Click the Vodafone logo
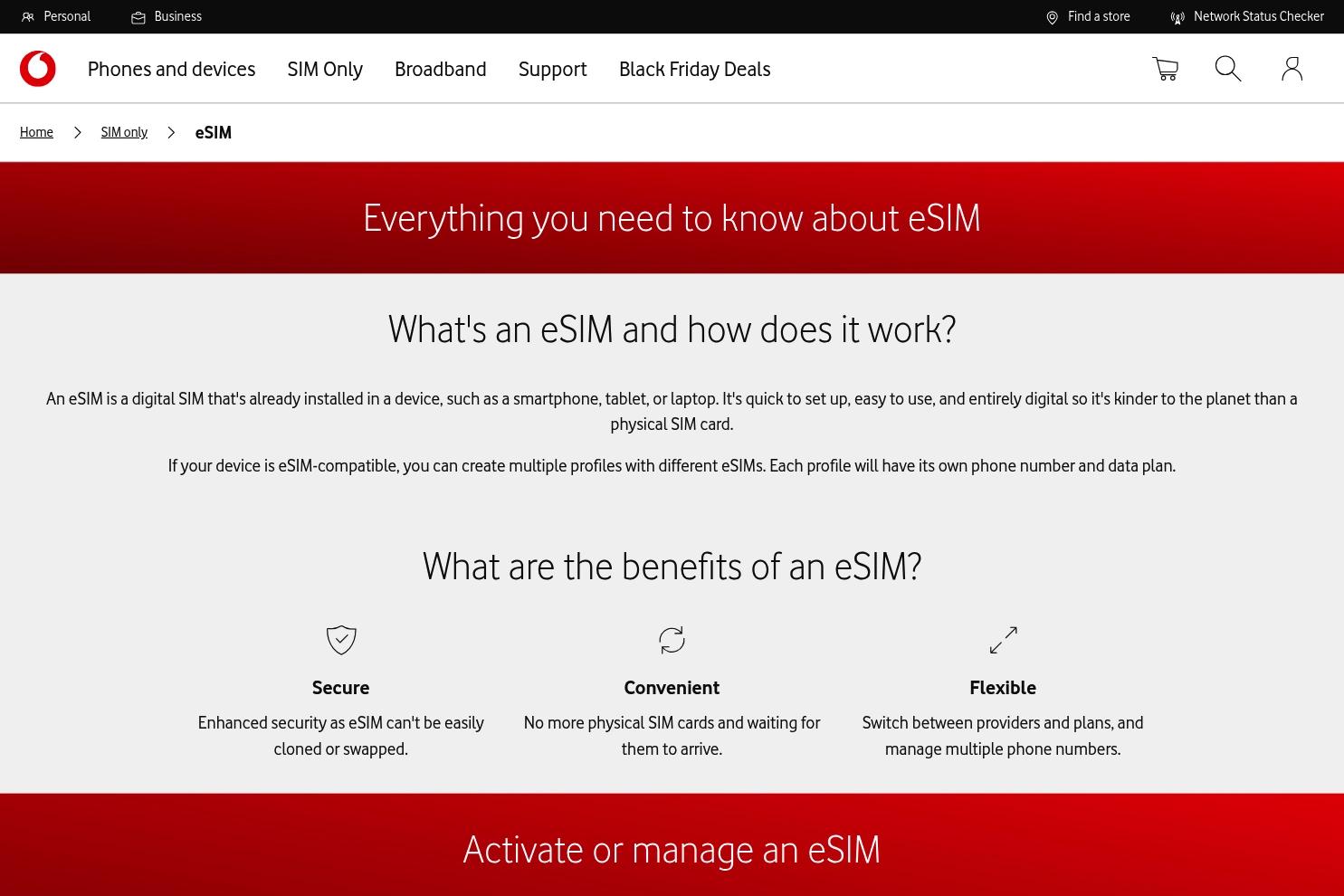This screenshot has width=1344, height=896. 38,69
